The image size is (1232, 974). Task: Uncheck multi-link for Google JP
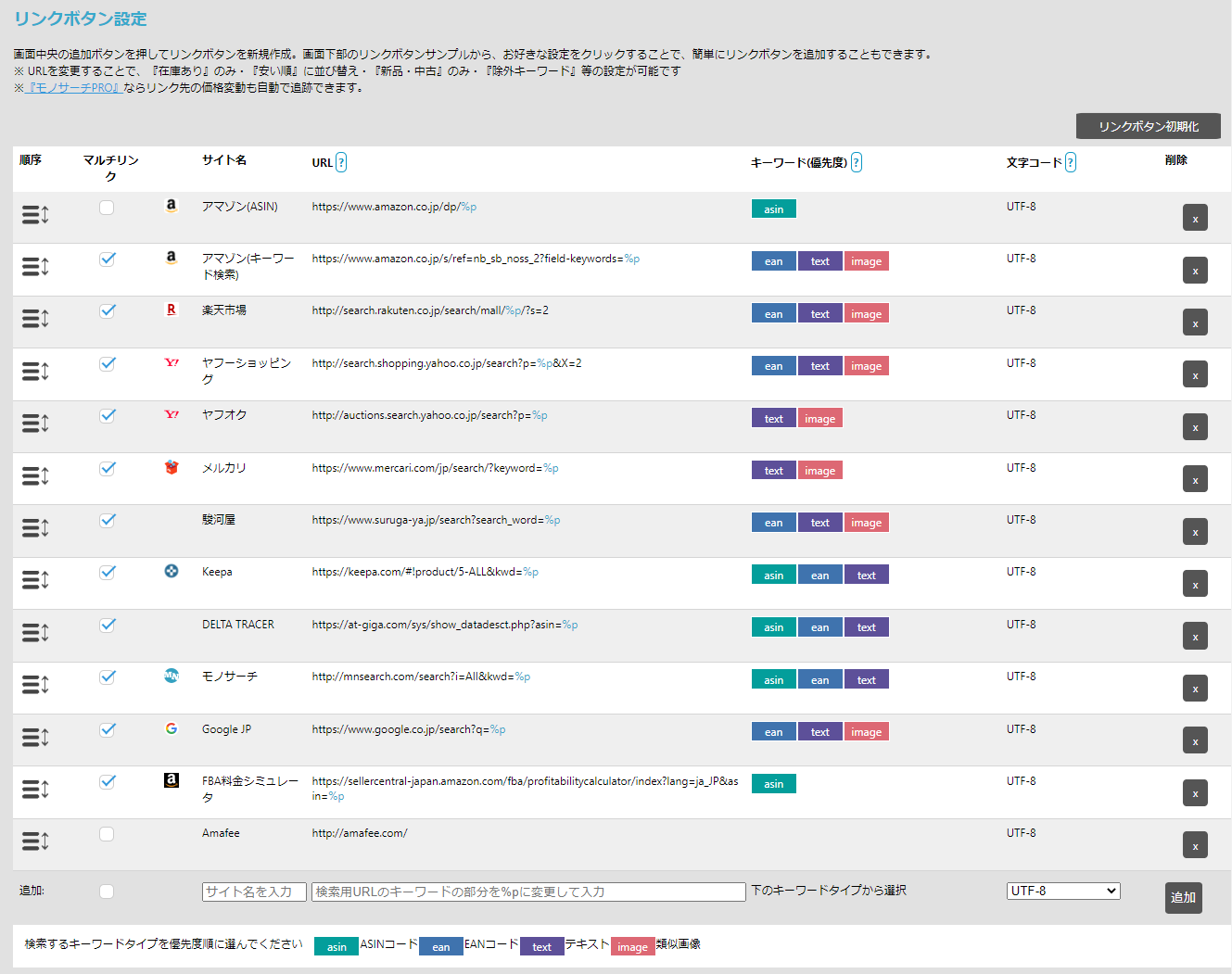pos(107,730)
